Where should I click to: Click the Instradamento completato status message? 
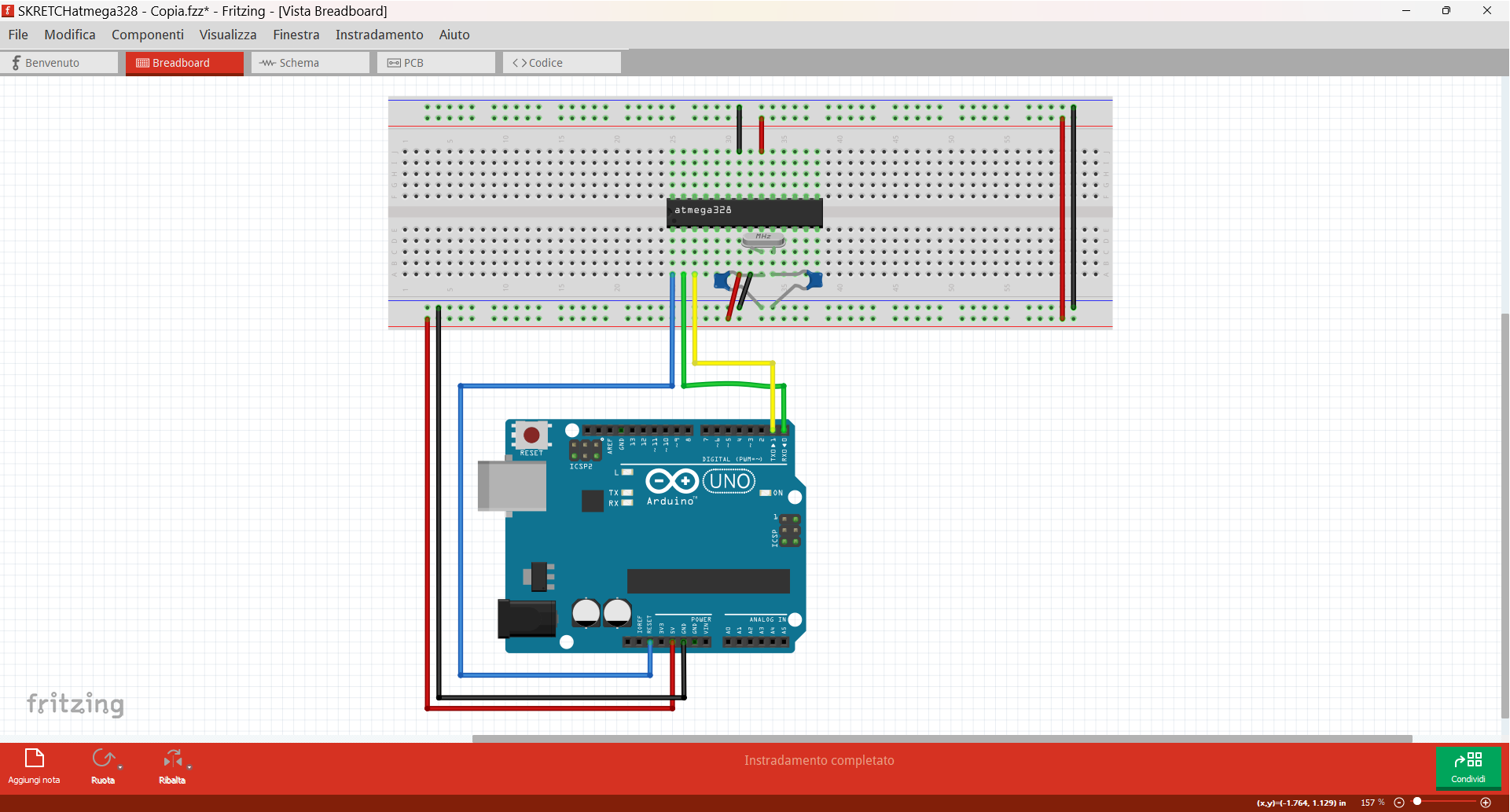[819, 760]
